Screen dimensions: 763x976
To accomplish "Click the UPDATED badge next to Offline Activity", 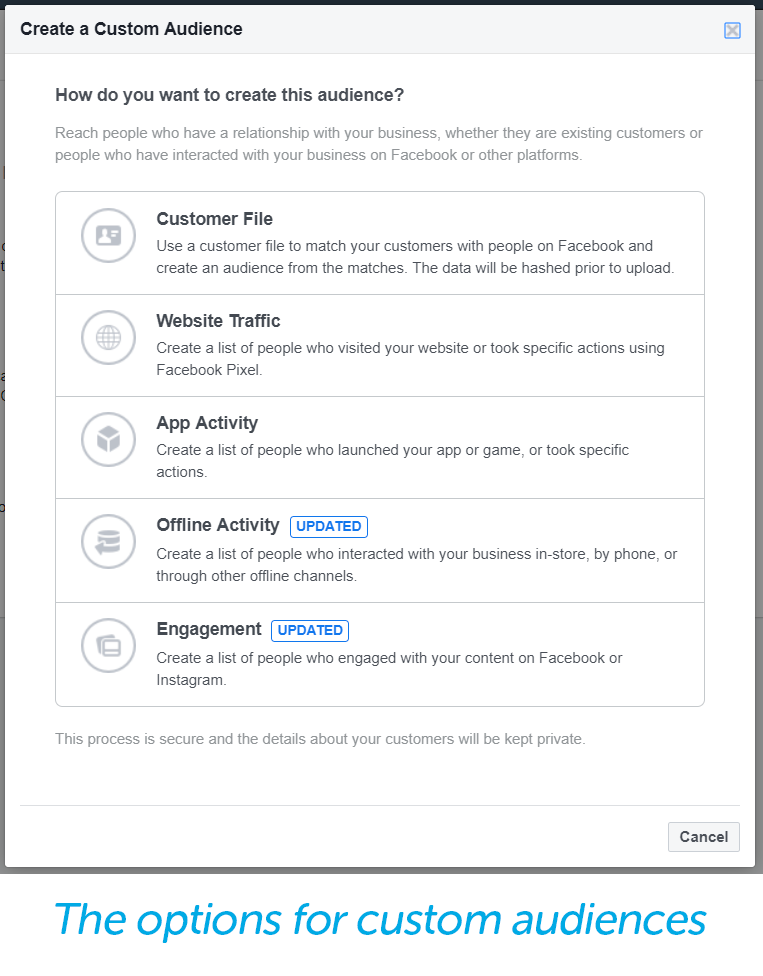I will point(329,526).
